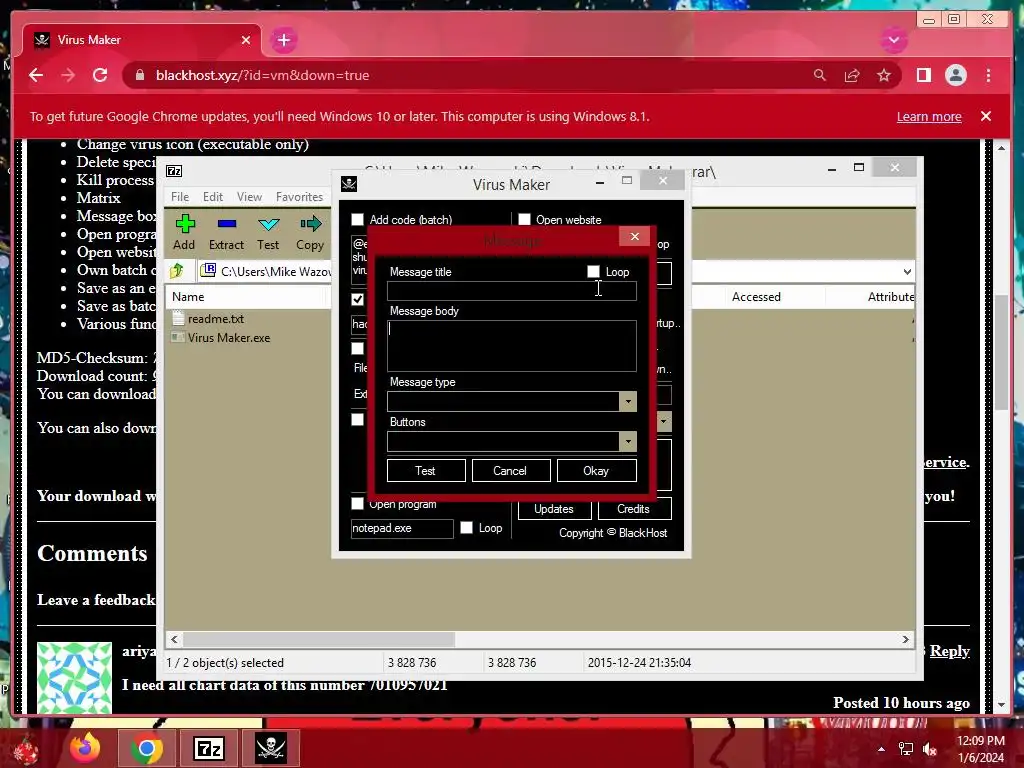
Task: Click the Message title input field
Action: tap(511, 291)
